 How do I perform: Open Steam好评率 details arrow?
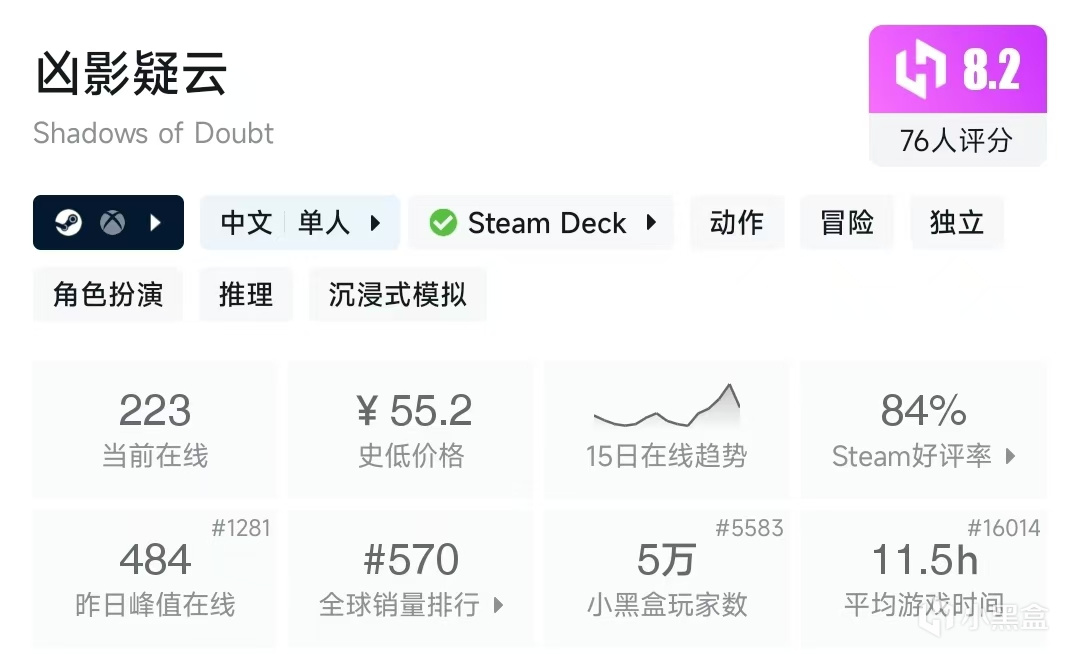(x=1010, y=457)
